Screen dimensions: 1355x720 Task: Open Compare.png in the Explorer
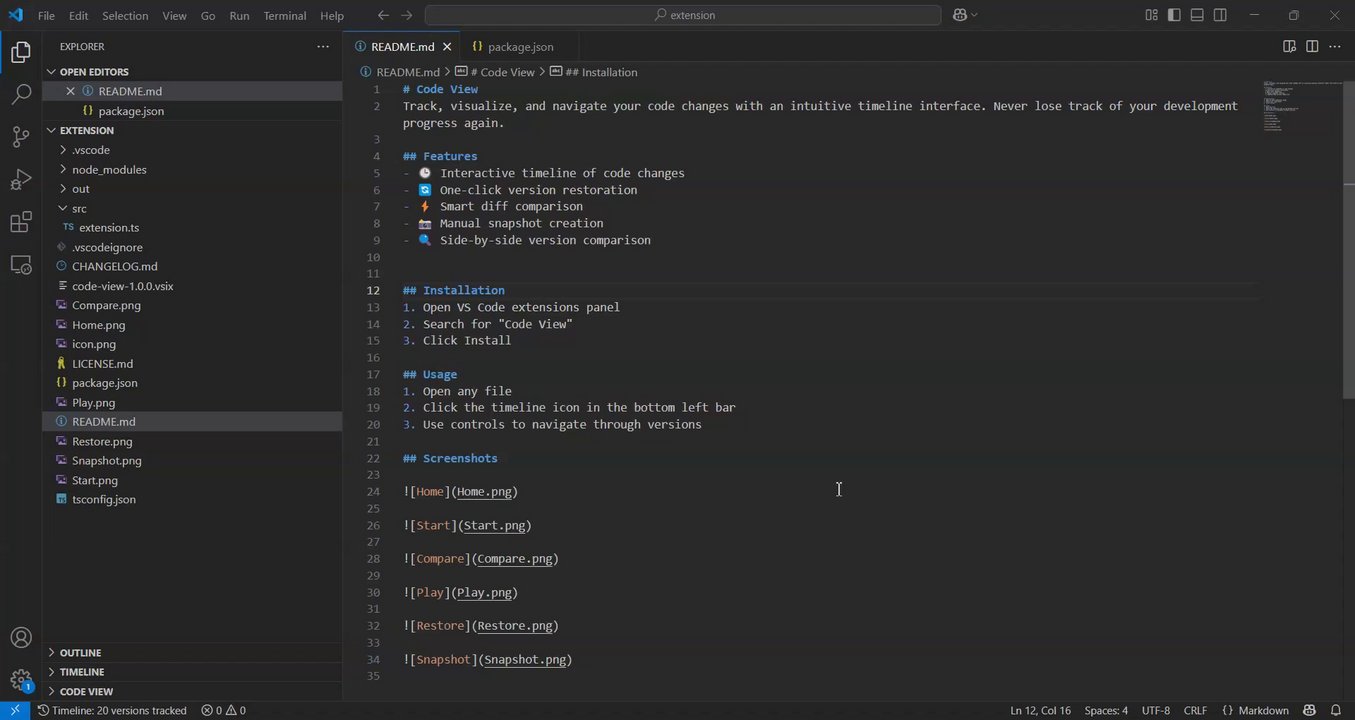(x=192, y=305)
